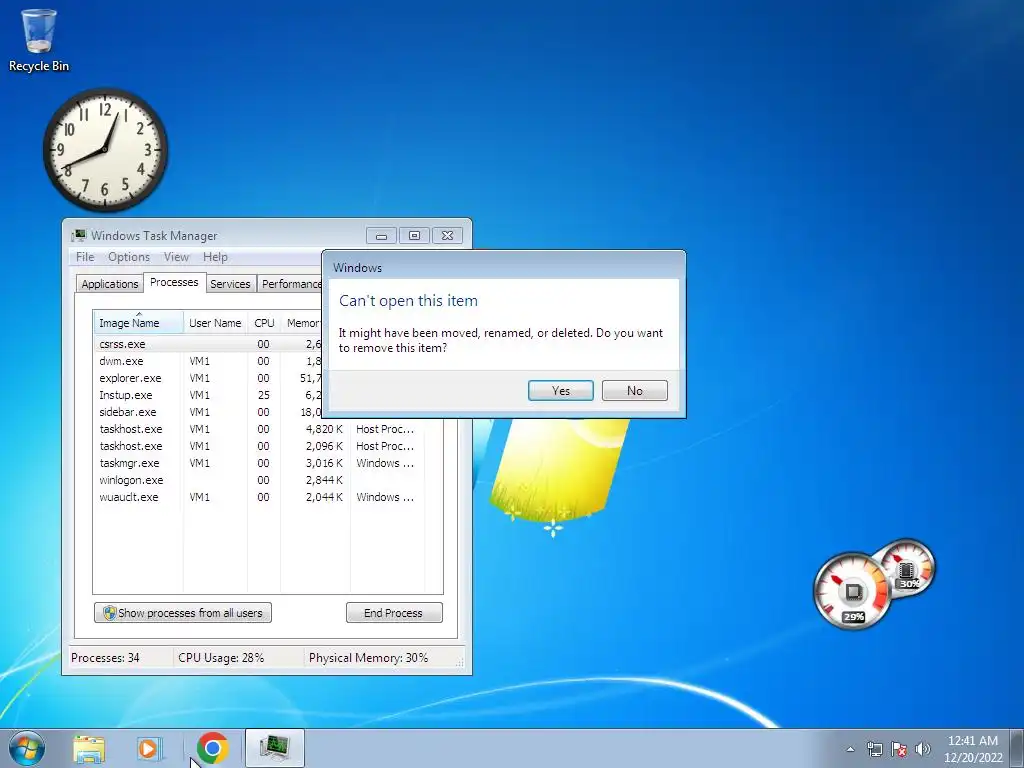Show hidden tray icons arrow
Image resolution: width=1024 pixels, height=768 pixels.
click(x=850, y=749)
